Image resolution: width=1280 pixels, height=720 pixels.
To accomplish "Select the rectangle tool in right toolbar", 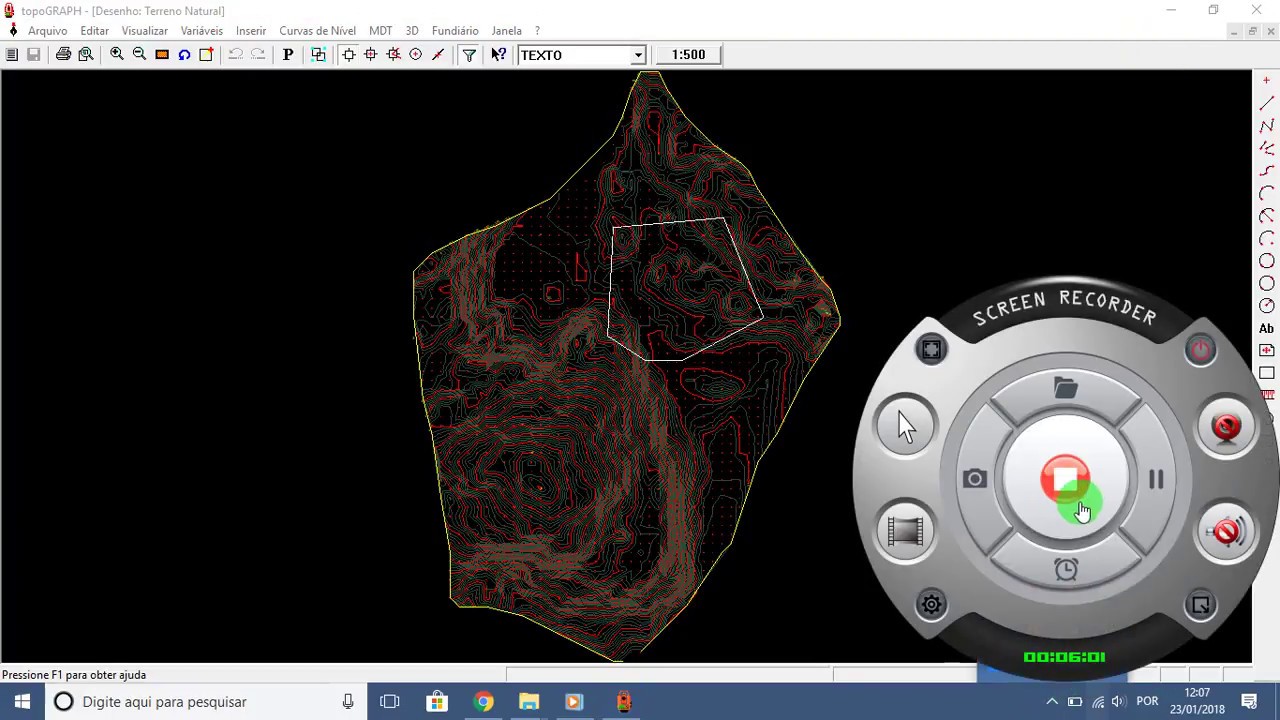I will [1266, 373].
